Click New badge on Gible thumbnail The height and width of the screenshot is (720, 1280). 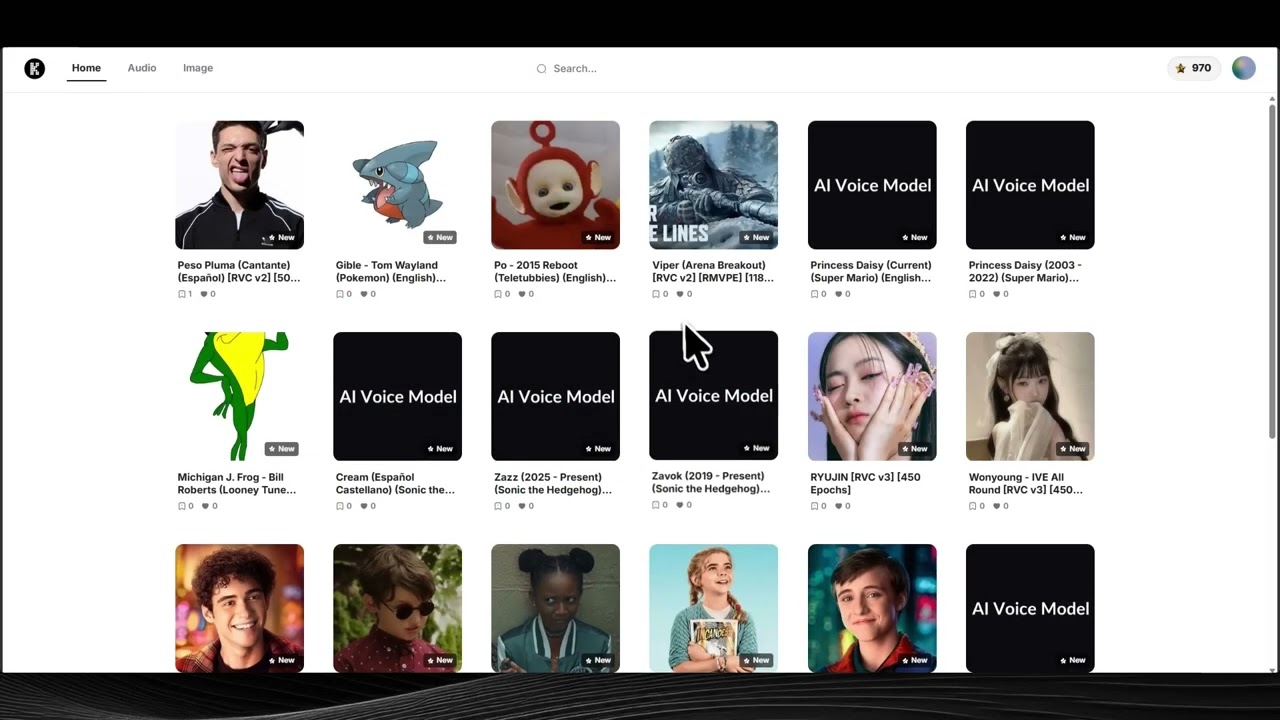[x=440, y=237]
